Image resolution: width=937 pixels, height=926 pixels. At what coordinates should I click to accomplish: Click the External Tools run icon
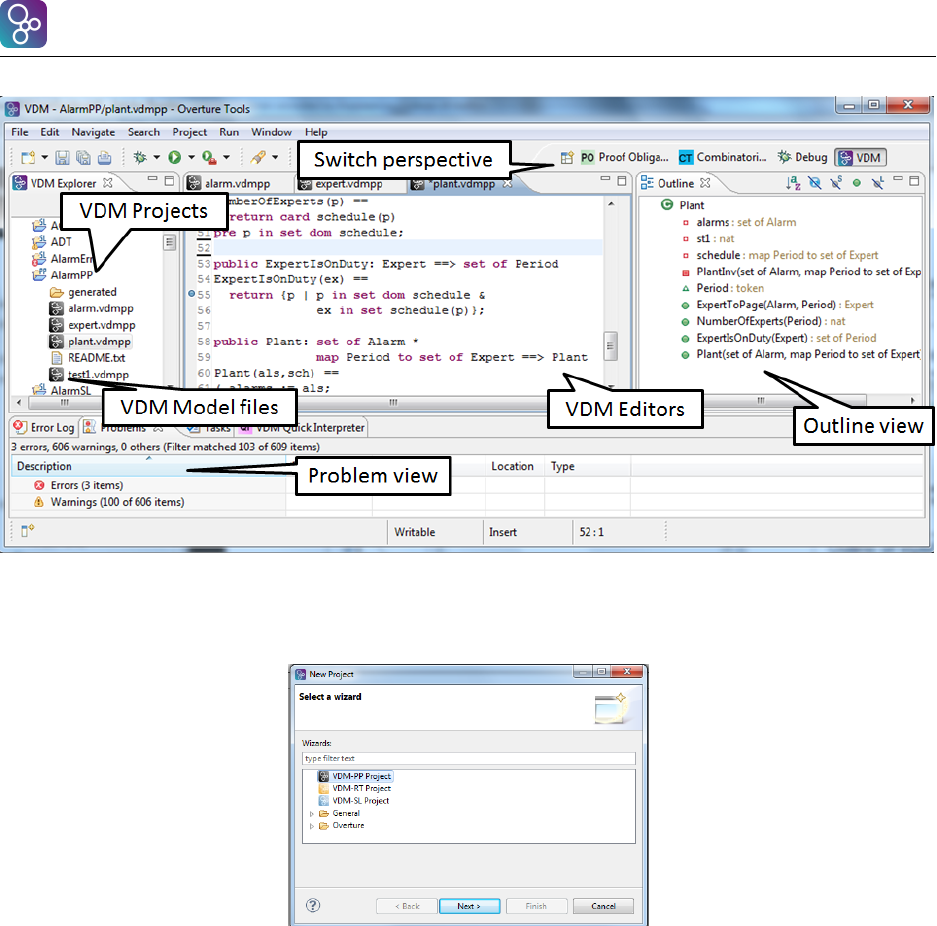tap(209, 157)
